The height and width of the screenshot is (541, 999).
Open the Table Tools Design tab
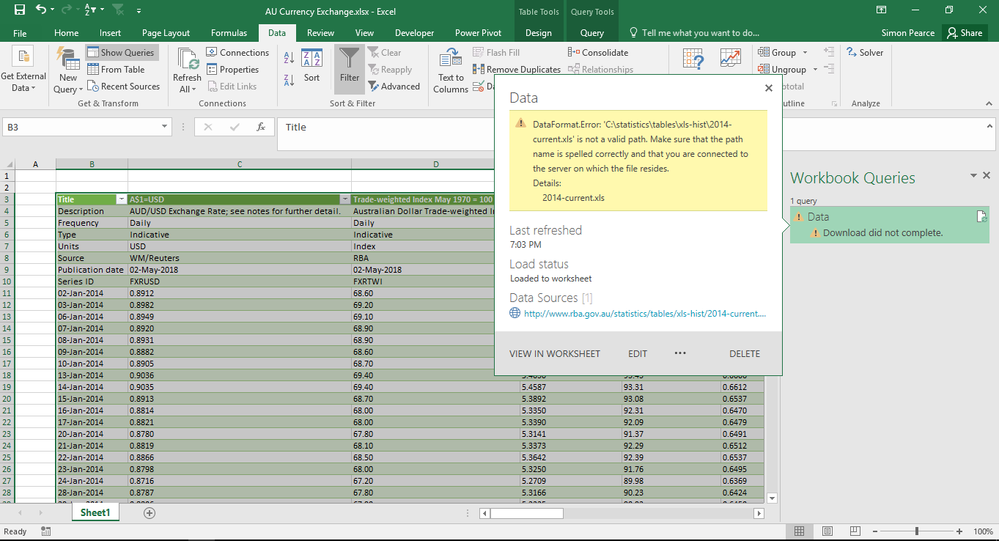point(538,32)
